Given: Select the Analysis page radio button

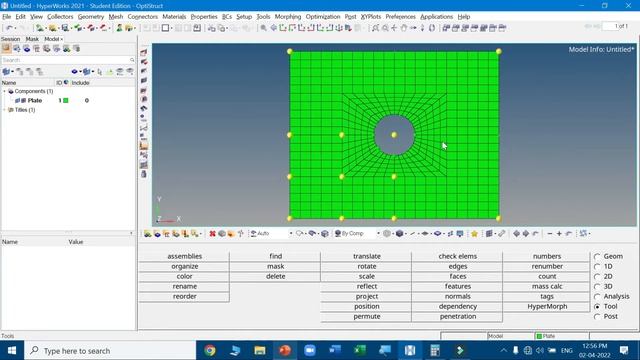Looking at the screenshot, I should click(597, 296).
